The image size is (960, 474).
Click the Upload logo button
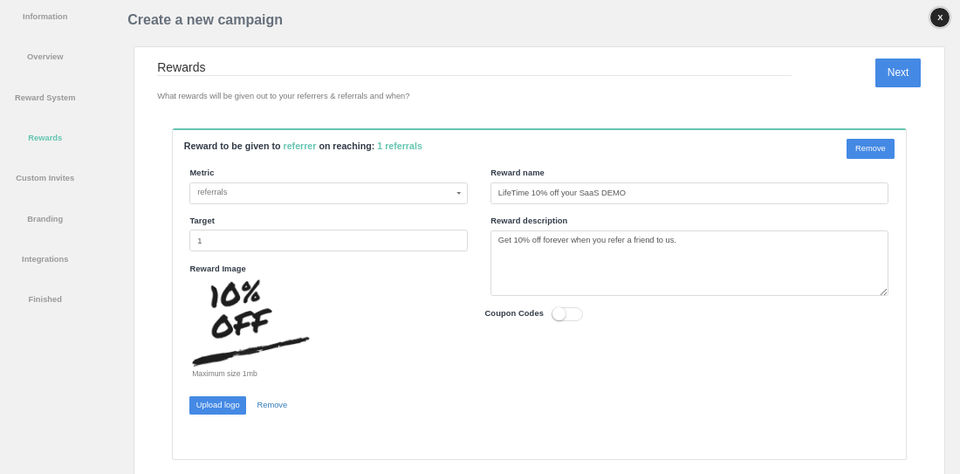point(217,405)
